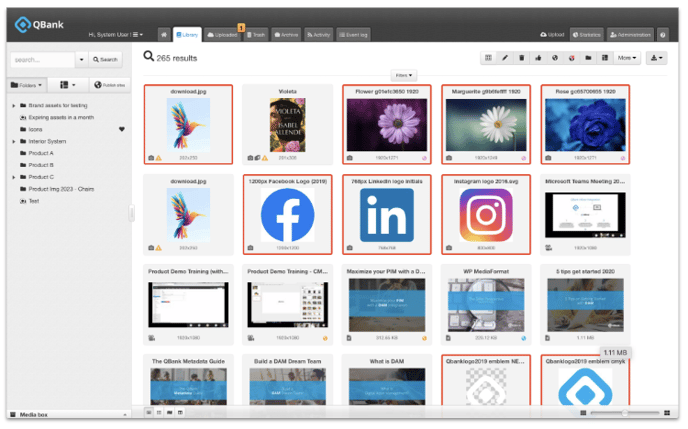Open the help question mark icon
The width and height of the screenshot is (688, 429).
(x=663, y=35)
